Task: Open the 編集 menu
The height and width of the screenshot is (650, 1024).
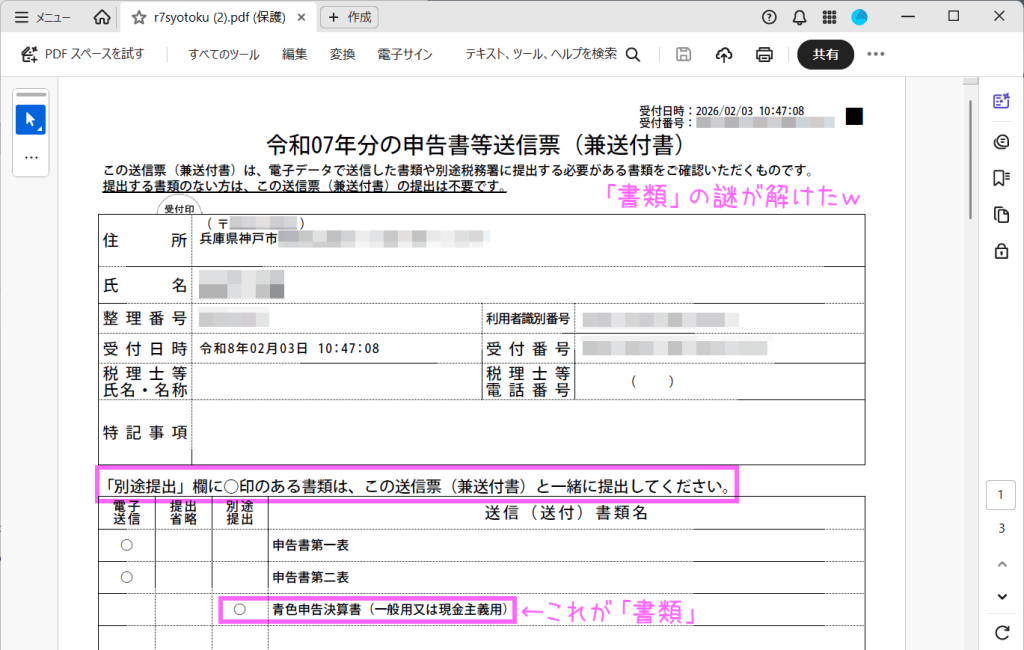Action: pos(295,55)
